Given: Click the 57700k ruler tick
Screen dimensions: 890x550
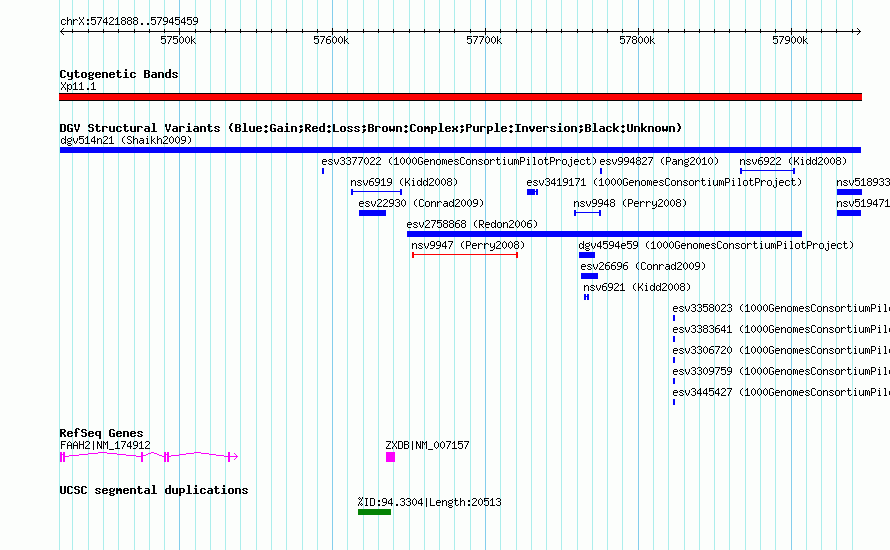Looking at the screenshot, I should [x=484, y=40].
